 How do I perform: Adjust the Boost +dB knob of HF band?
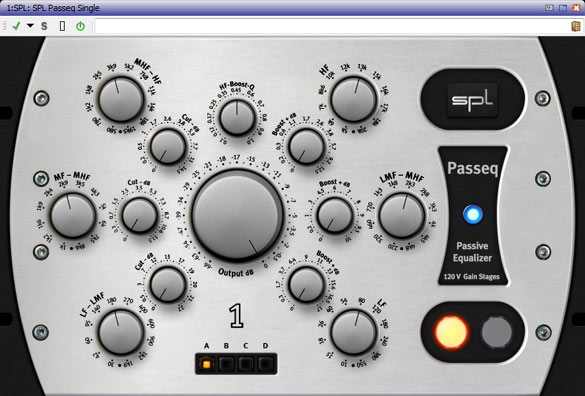click(307, 146)
